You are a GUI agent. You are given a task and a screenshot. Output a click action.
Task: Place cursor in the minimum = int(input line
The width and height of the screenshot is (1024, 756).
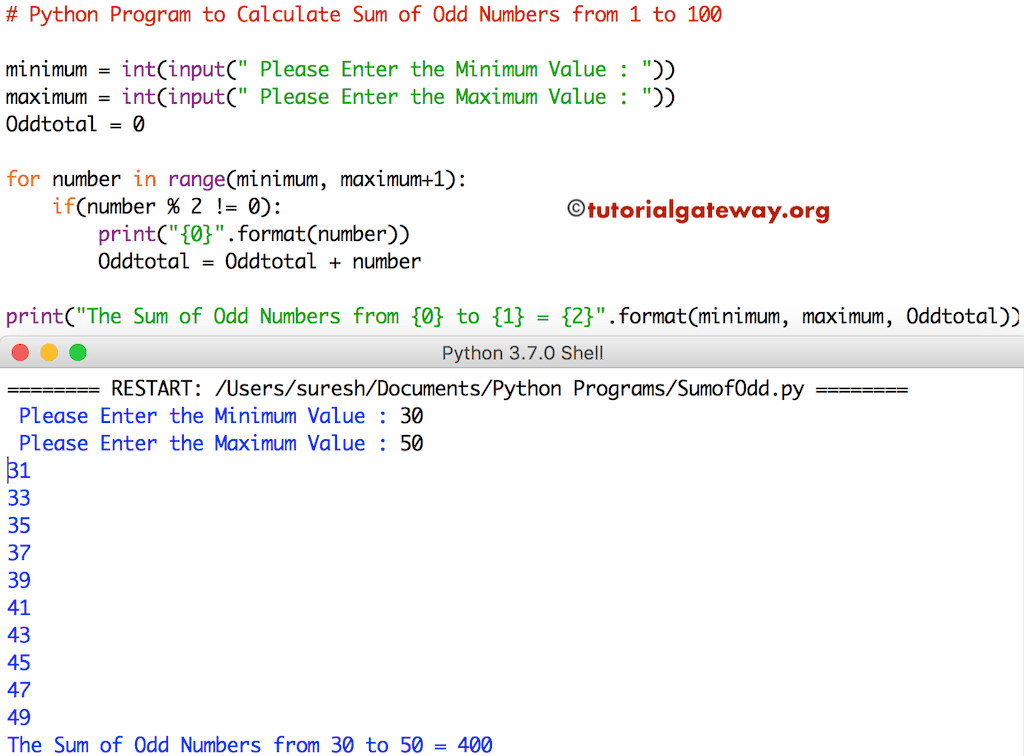(340, 69)
